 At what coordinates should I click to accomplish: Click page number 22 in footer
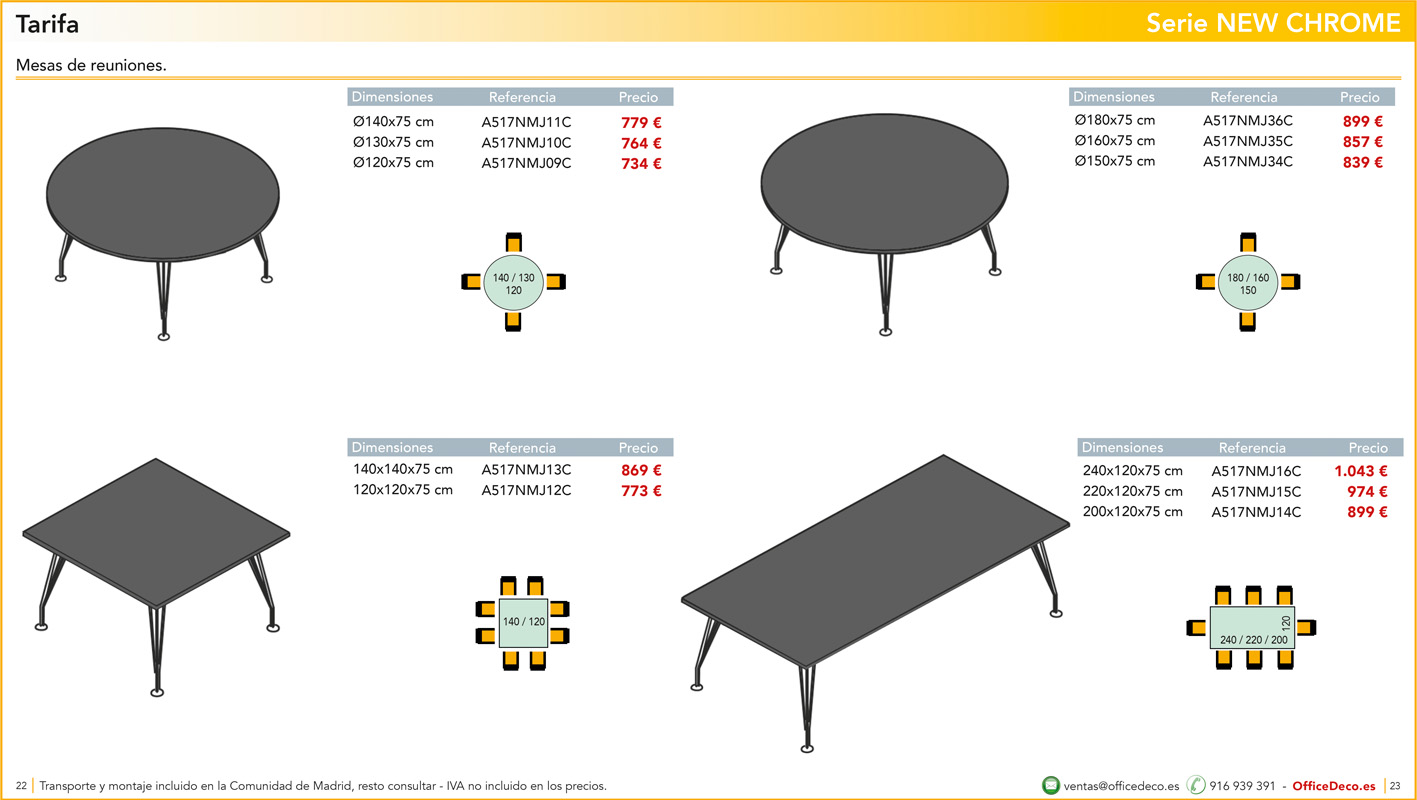[21, 786]
